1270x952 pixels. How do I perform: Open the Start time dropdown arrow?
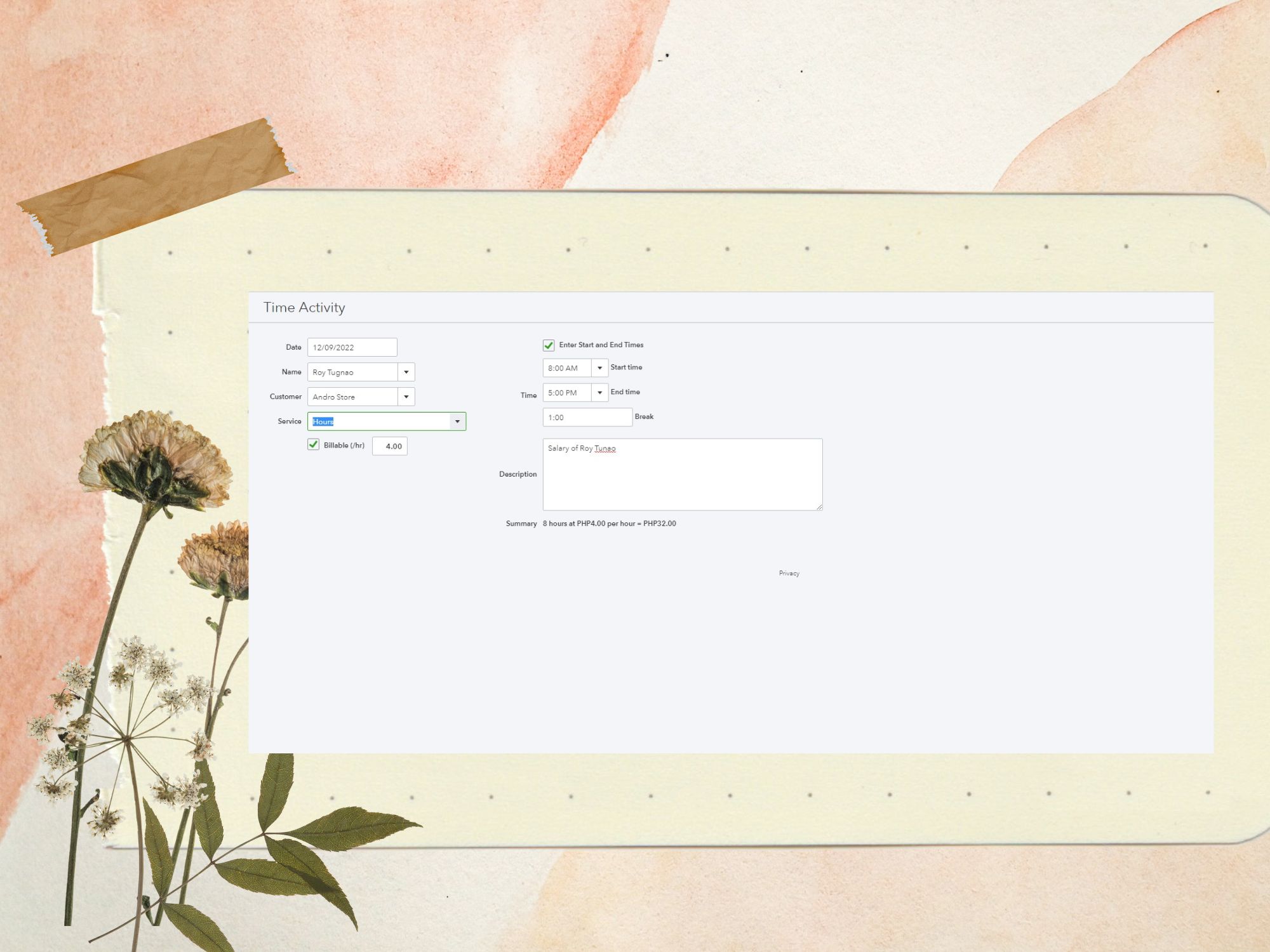pos(599,368)
